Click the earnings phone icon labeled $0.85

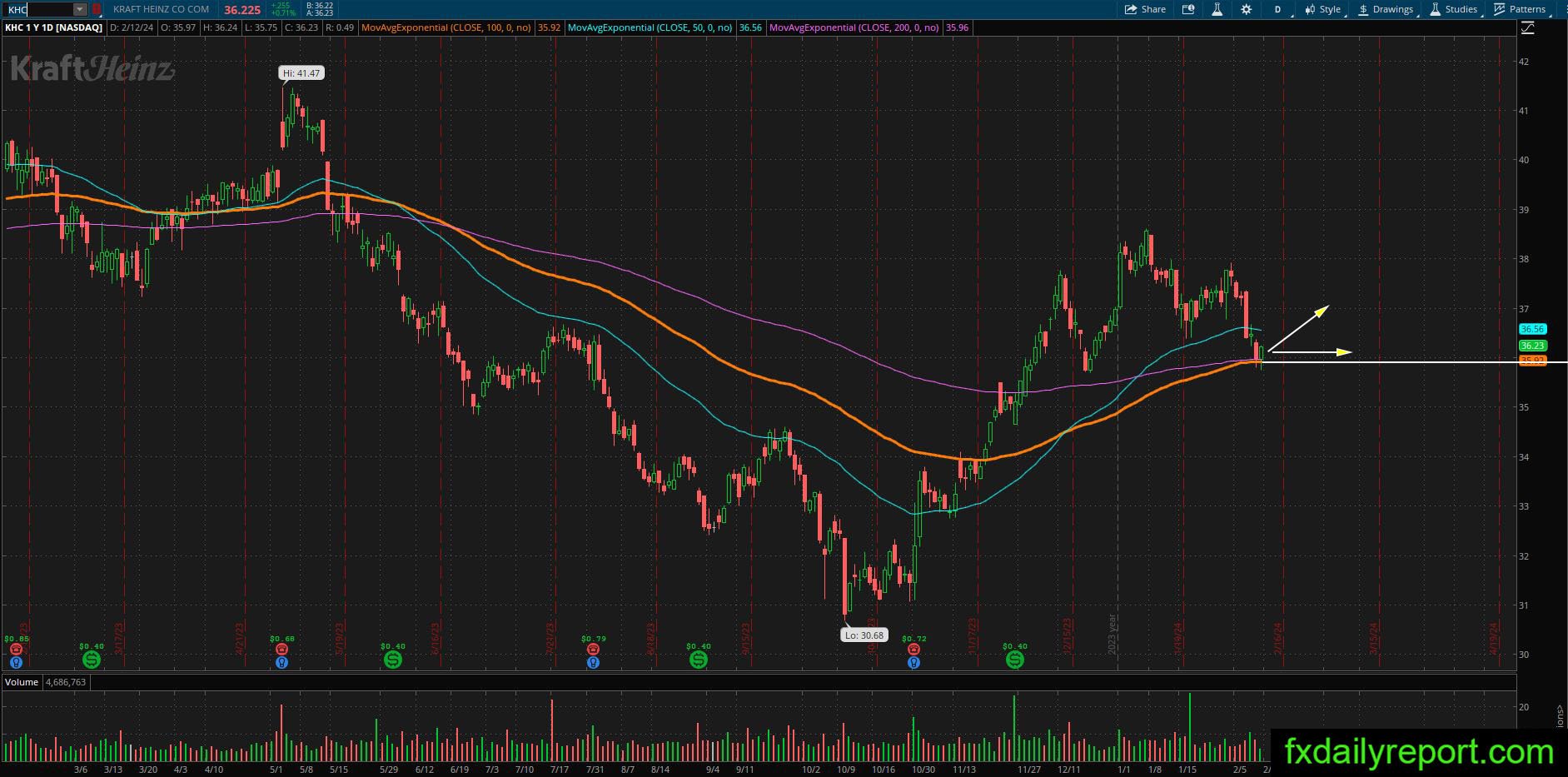point(16,649)
